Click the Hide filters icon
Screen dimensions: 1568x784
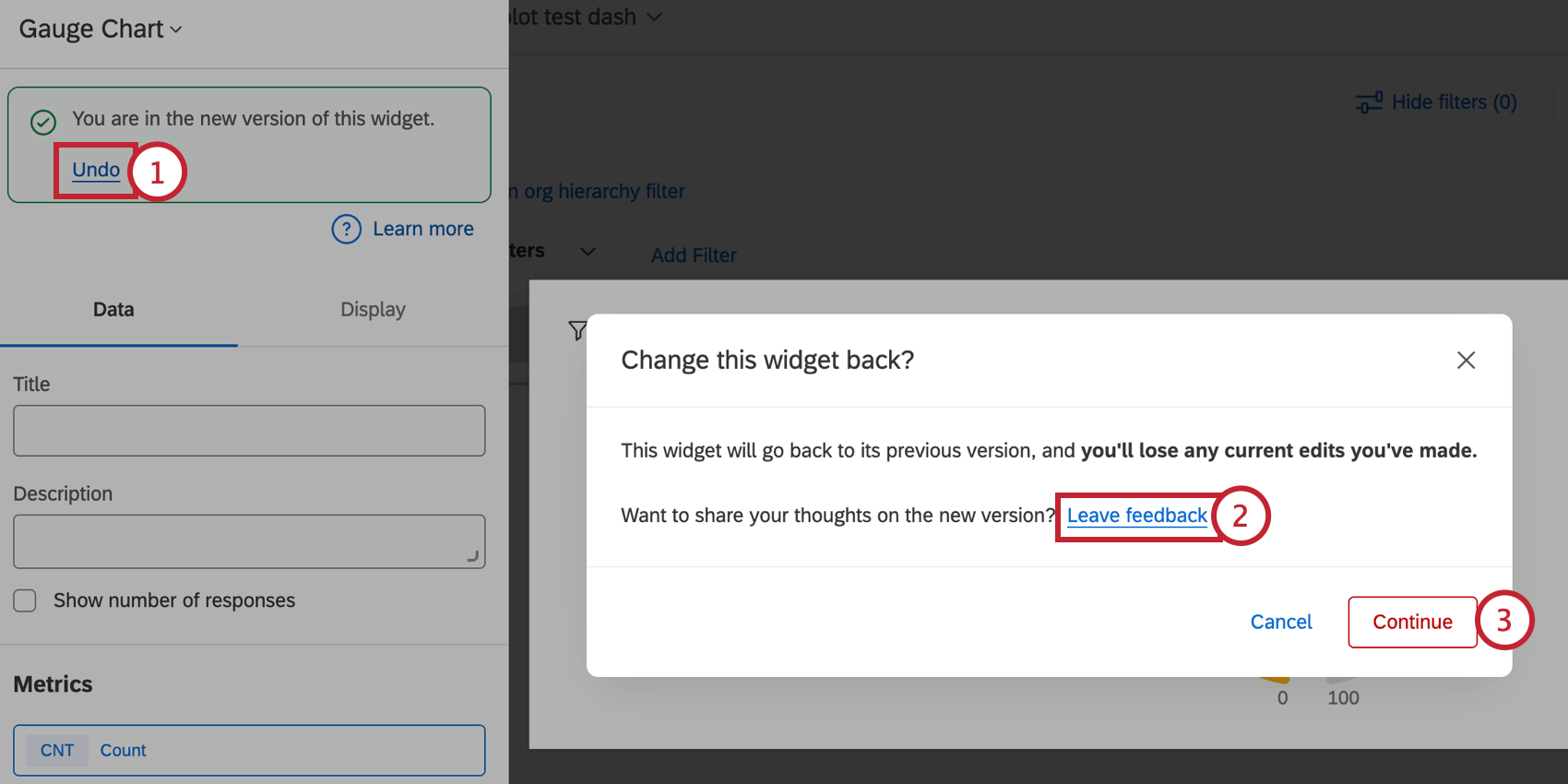coord(1368,101)
